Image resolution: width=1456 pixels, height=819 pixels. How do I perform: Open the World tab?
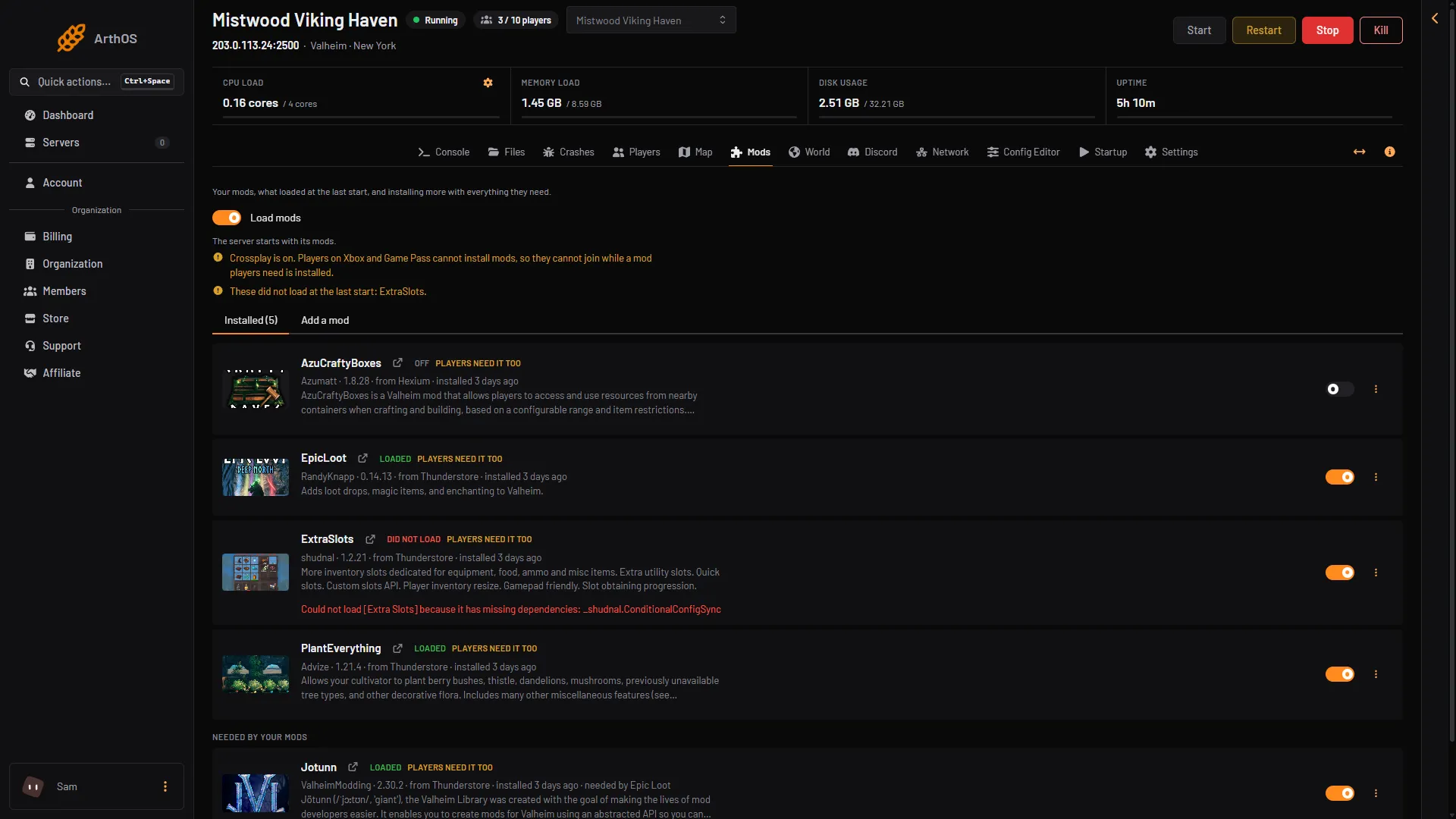tap(809, 152)
